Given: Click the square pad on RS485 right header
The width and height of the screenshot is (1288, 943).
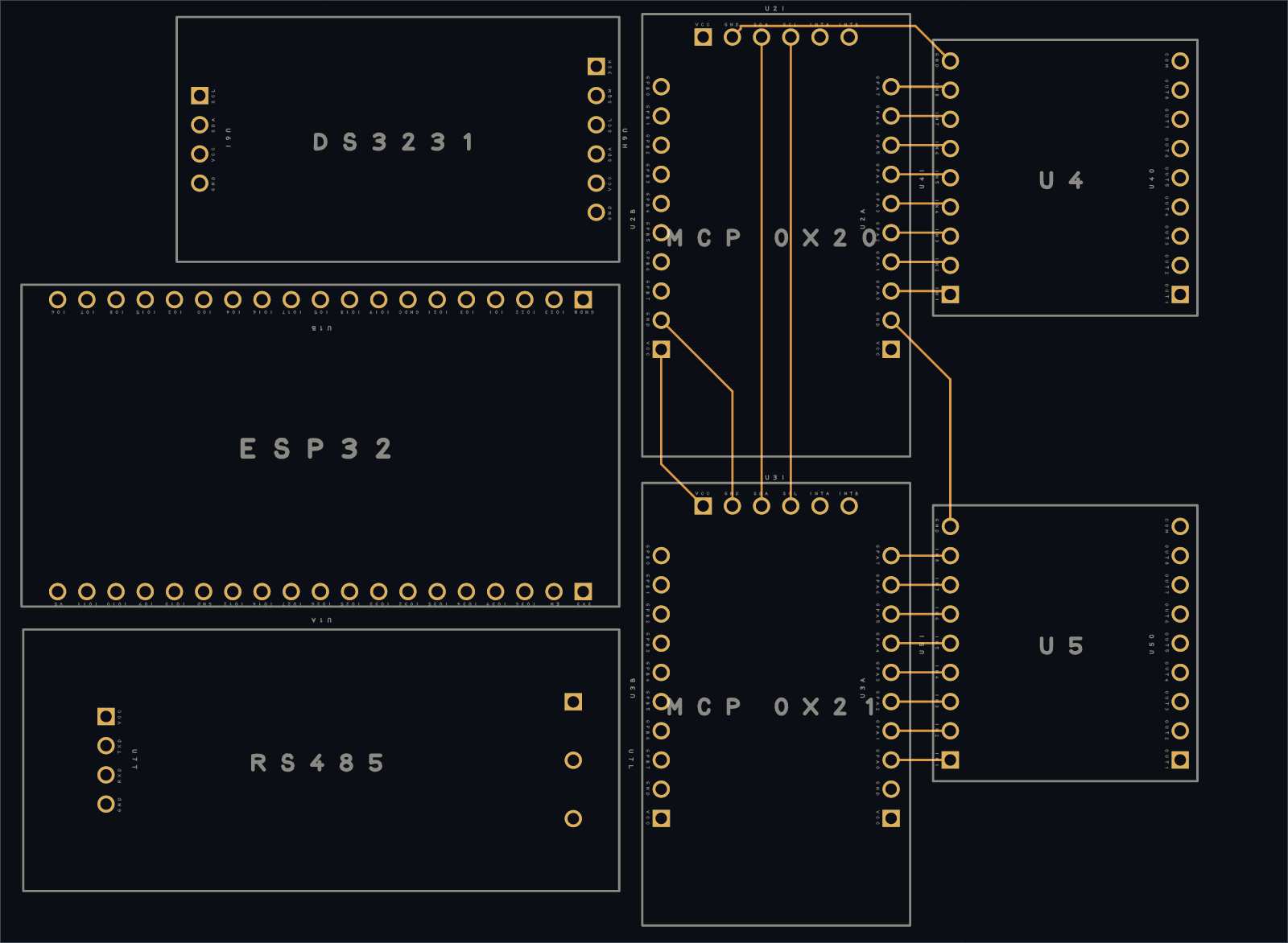Looking at the screenshot, I should coord(573,702).
